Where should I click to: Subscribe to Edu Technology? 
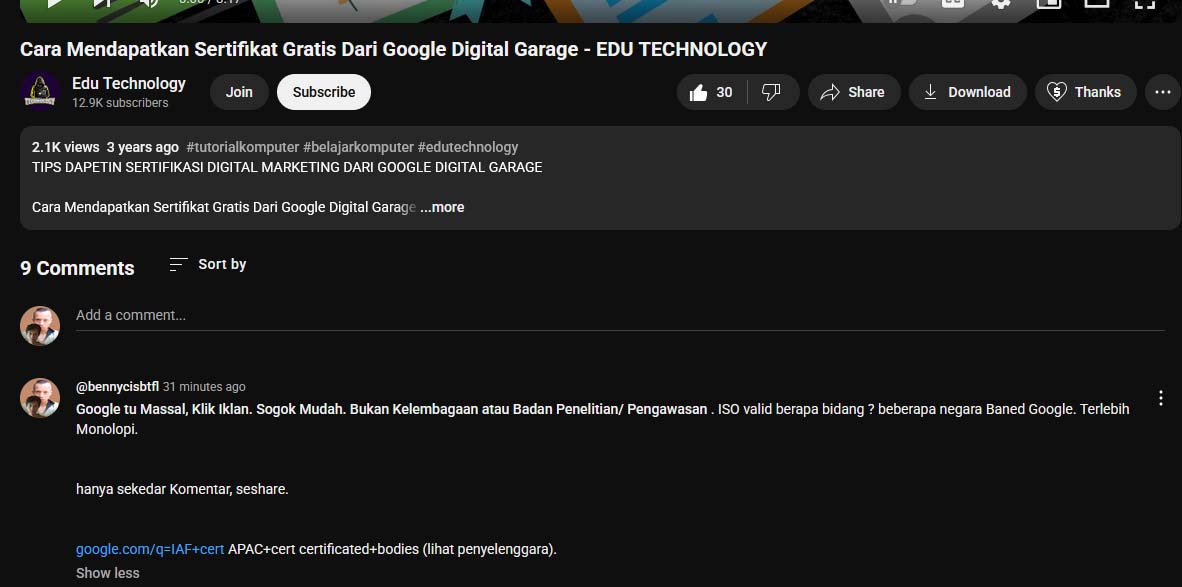323,92
